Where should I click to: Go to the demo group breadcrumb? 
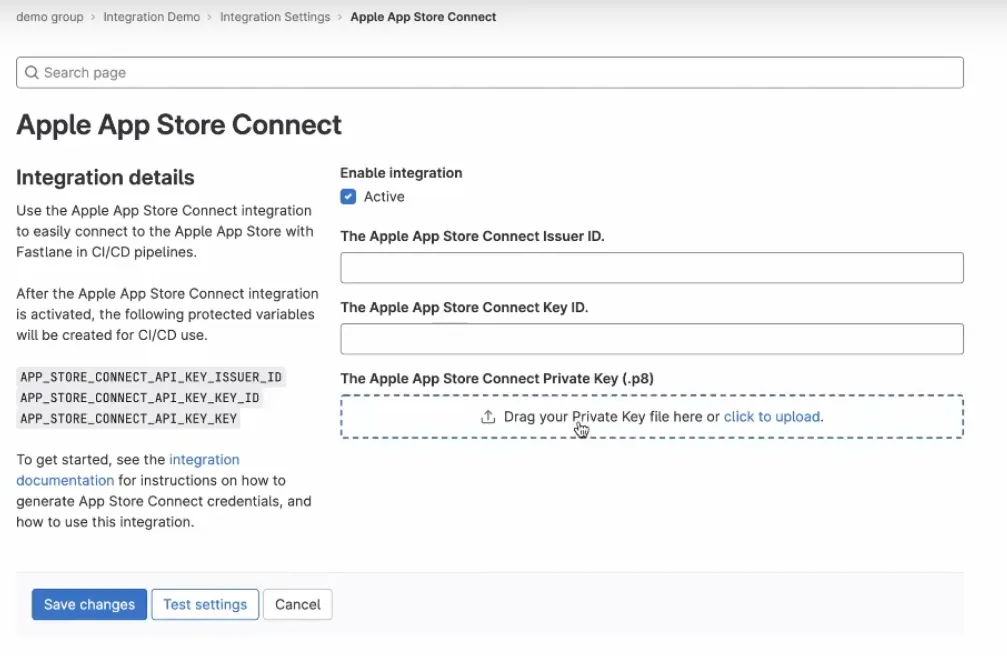(x=50, y=17)
